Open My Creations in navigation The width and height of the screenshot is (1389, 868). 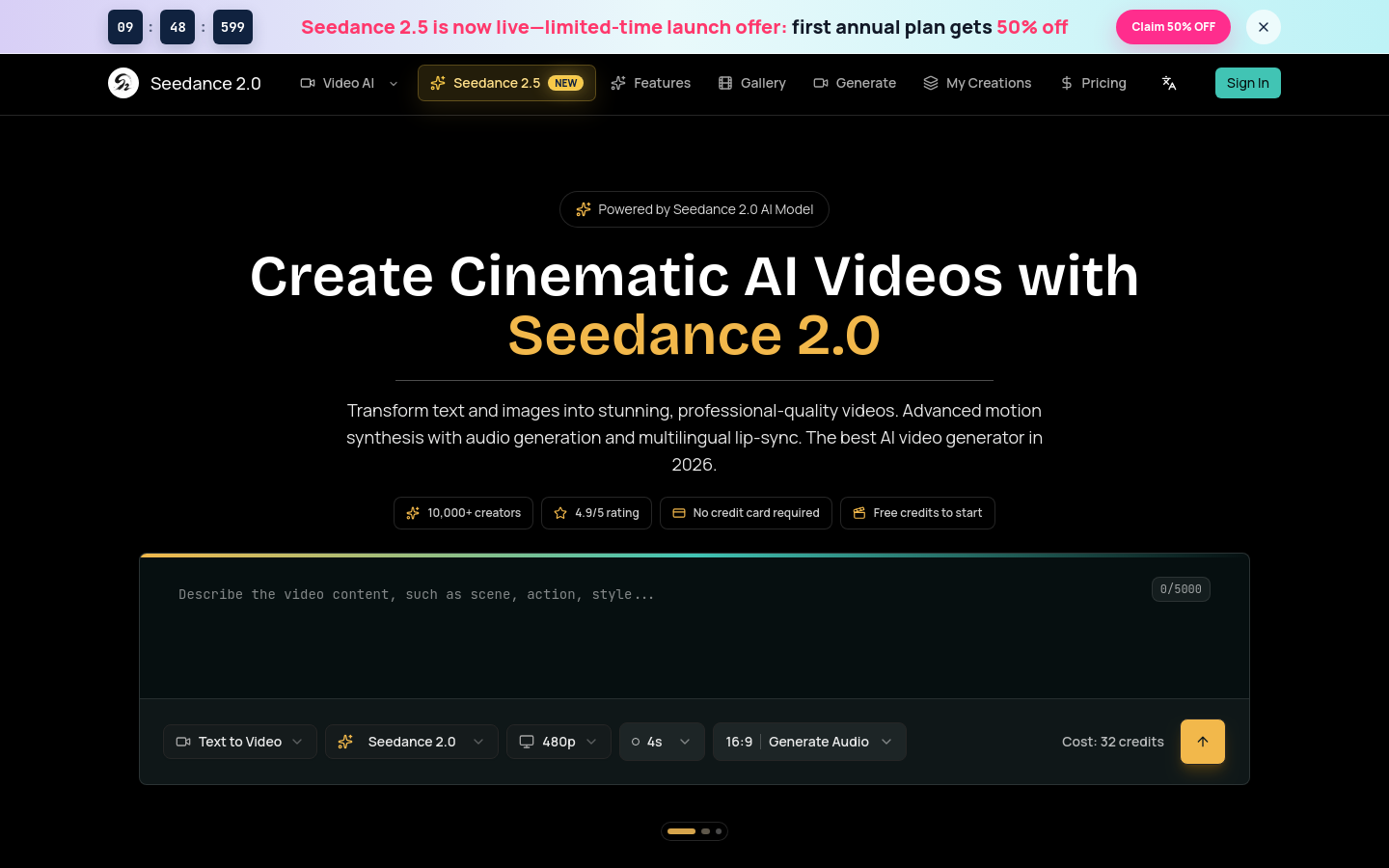click(978, 83)
